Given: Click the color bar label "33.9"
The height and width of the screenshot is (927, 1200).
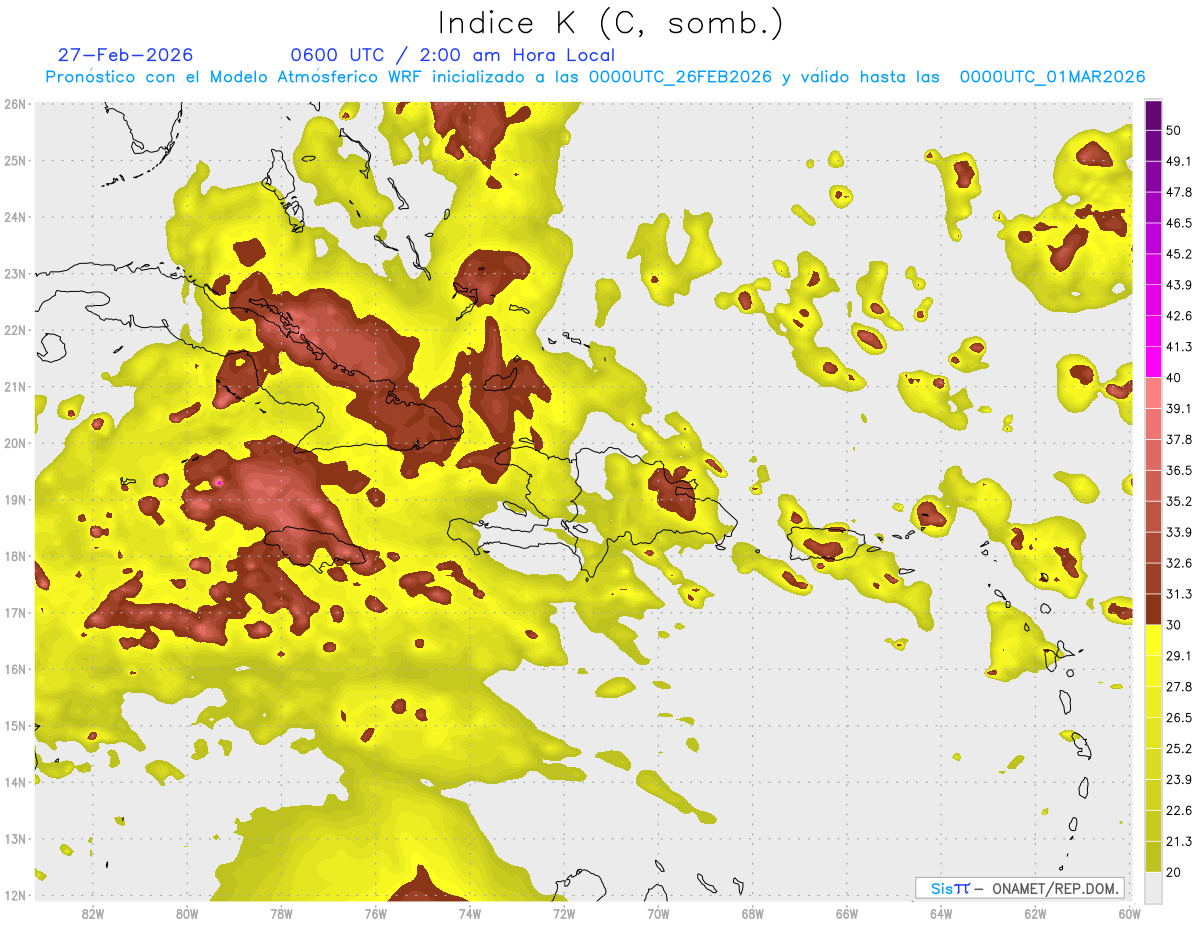Looking at the screenshot, I should [x=1178, y=532].
